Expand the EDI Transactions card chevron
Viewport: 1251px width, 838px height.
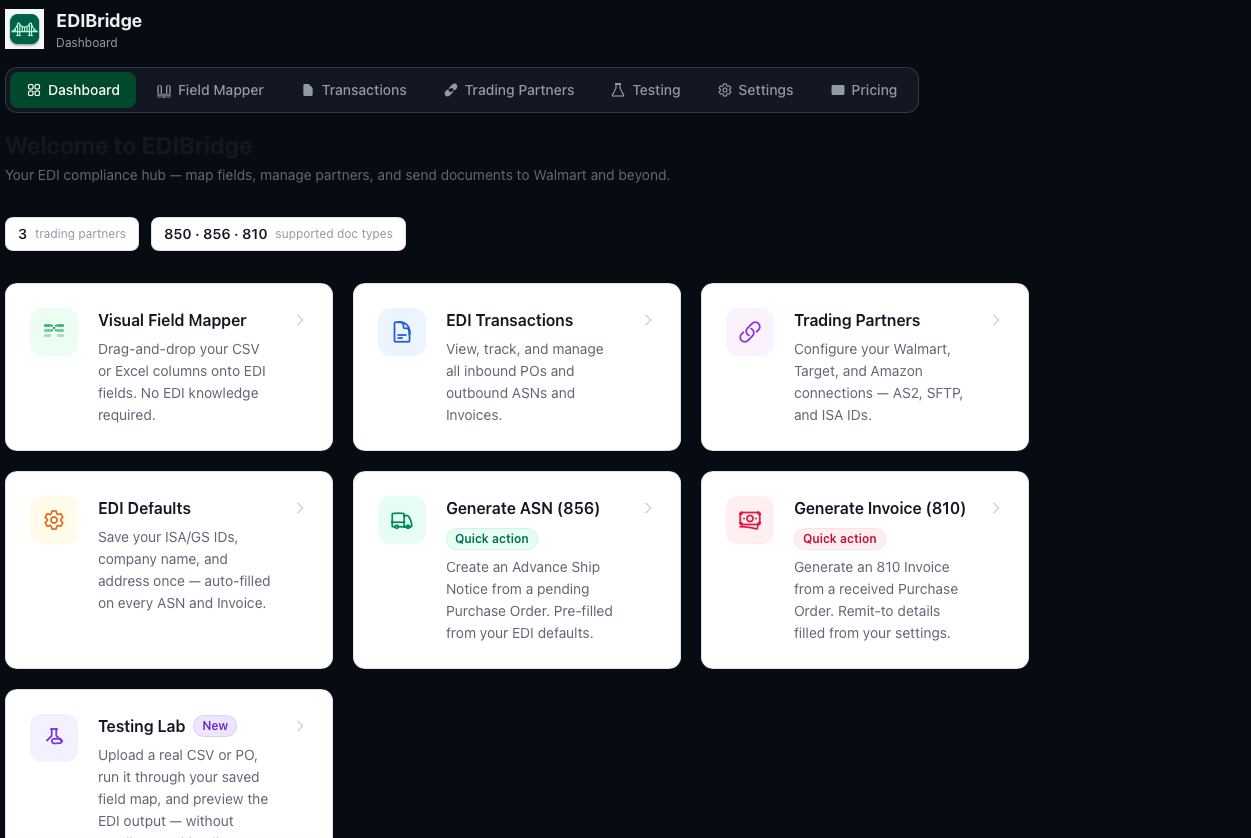point(648,320)
